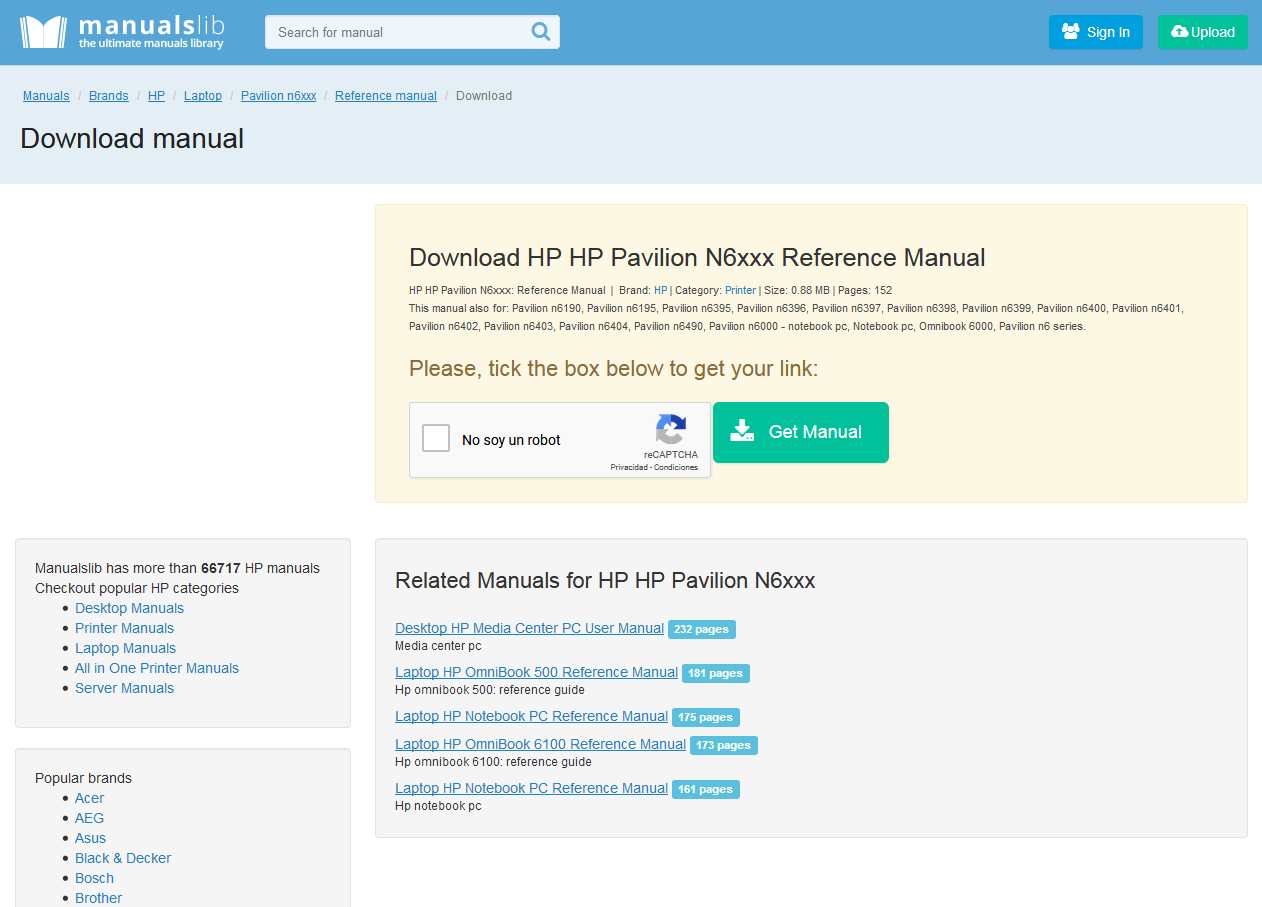Image resolution: width=1262 pixels, height=907 pixels.
Task: Open the Manuals breadcrumb link
Action: (46, 96)
